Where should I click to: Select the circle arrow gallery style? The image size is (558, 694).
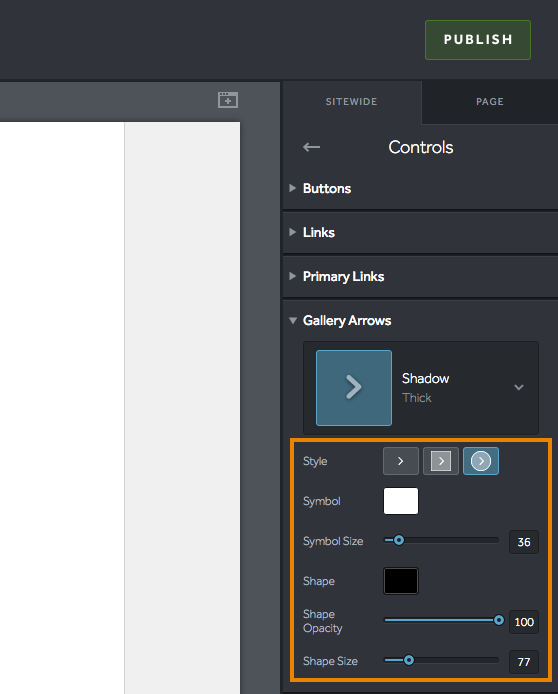coord(481,461)
